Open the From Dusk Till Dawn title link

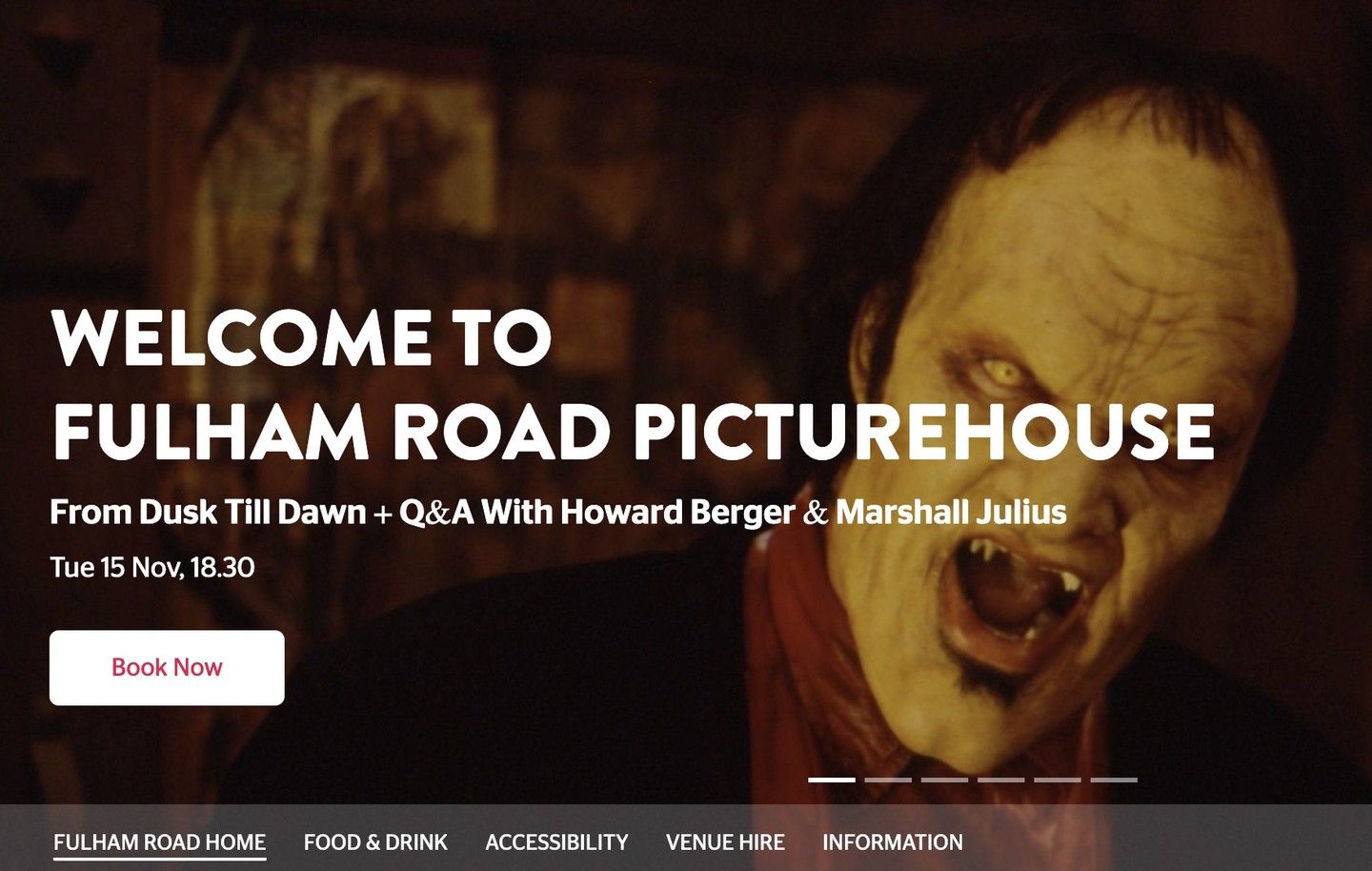(208, 513)
